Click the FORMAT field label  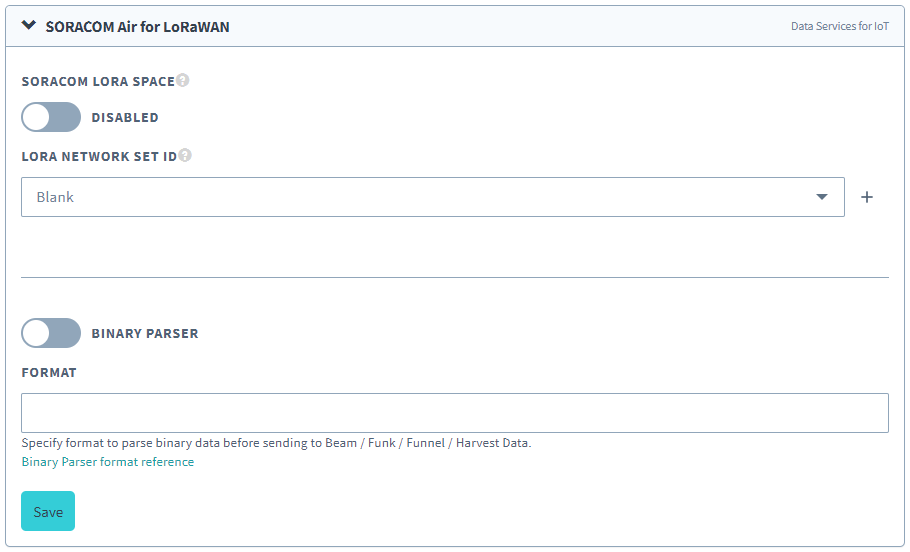49,372
